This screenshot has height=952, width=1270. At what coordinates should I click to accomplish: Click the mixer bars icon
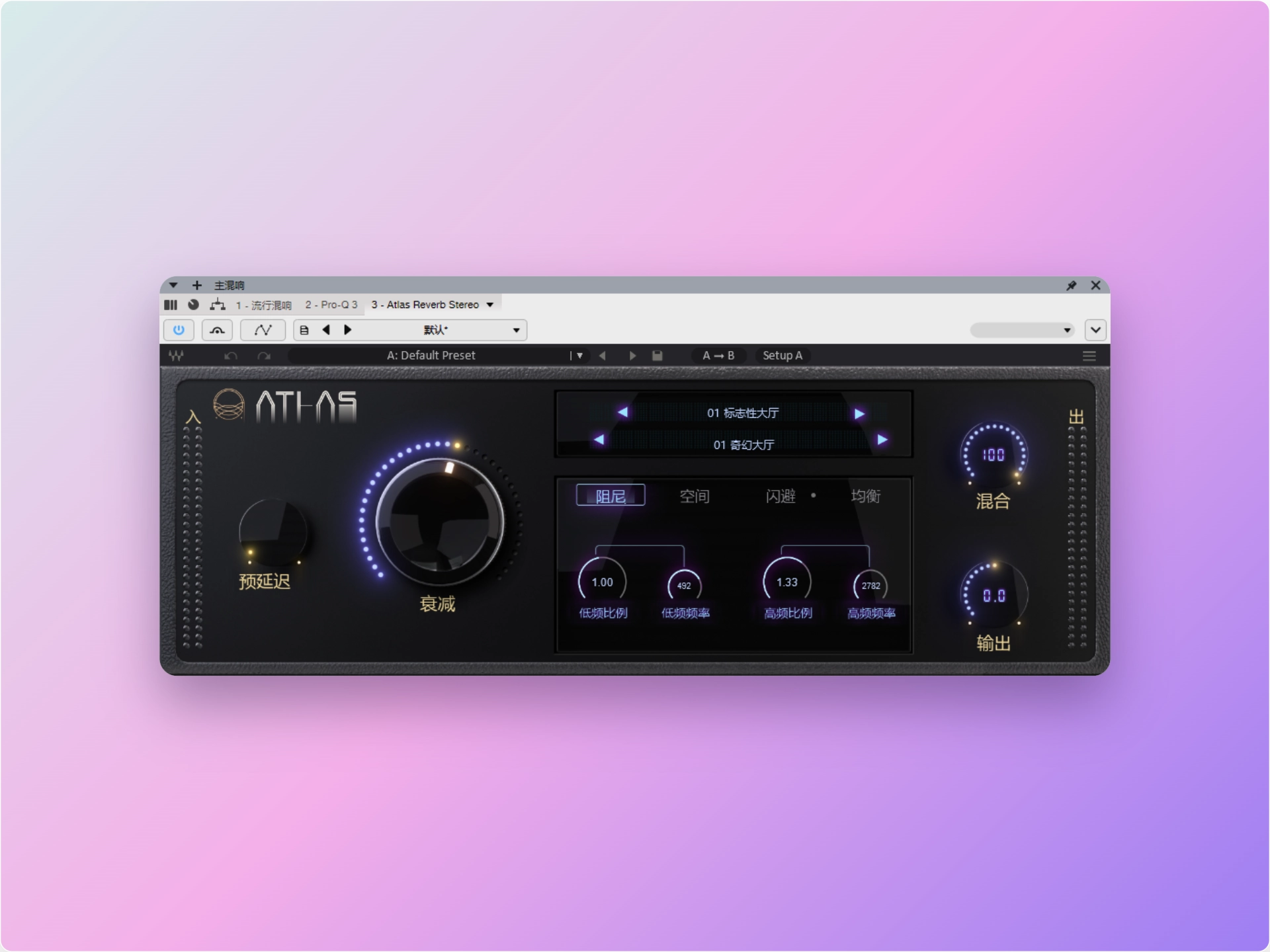pyautogui.click(x=171, y=305)
